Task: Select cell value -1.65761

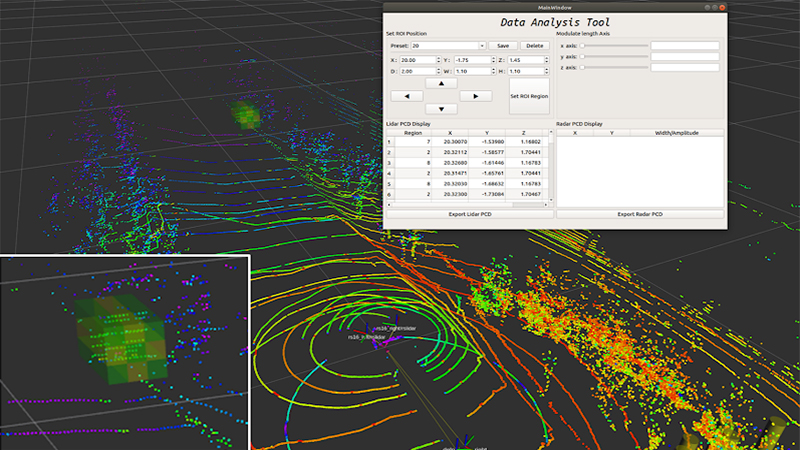Action: [x=487, y=173]
